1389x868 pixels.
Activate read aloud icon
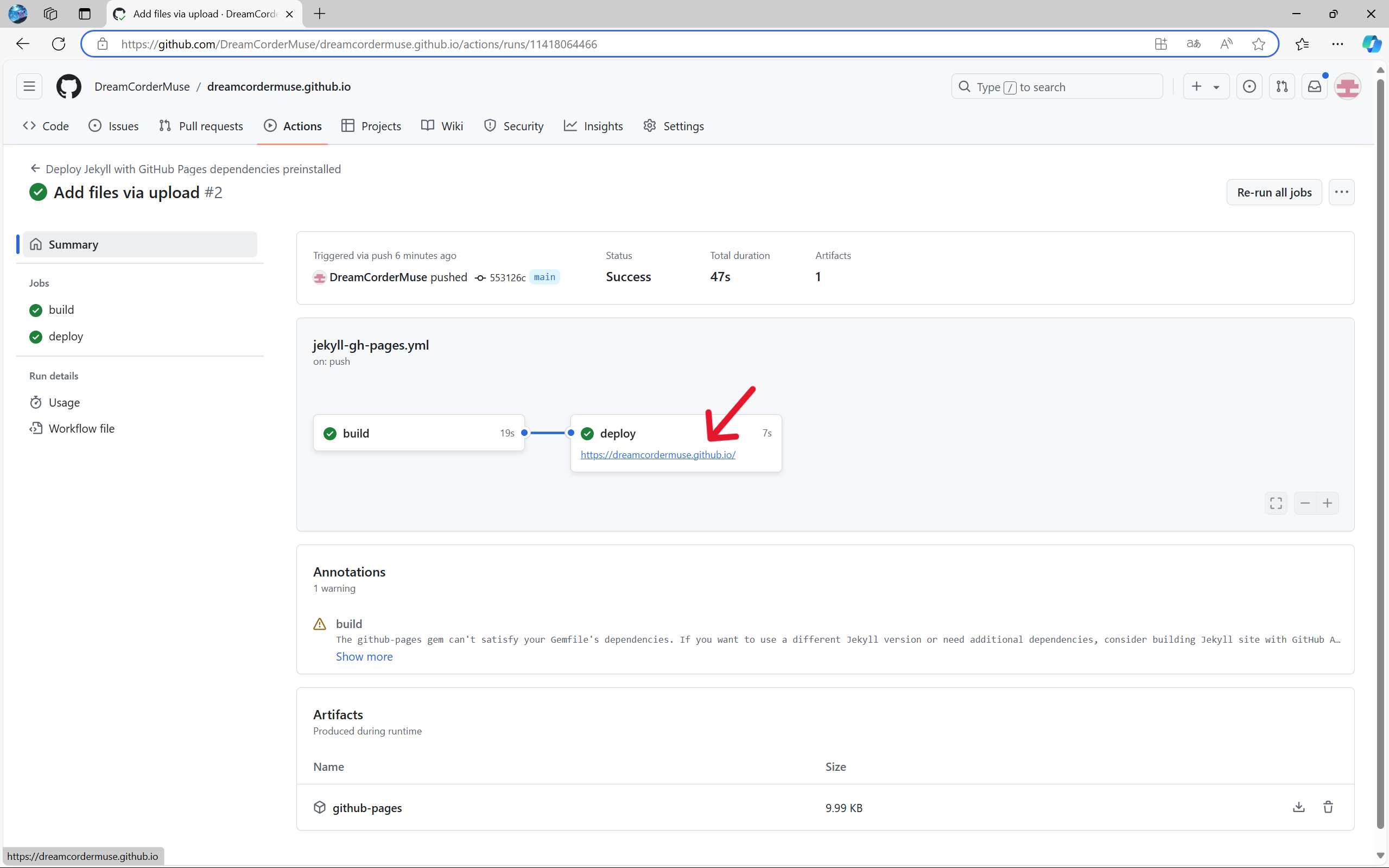(x=1226, y=43)
